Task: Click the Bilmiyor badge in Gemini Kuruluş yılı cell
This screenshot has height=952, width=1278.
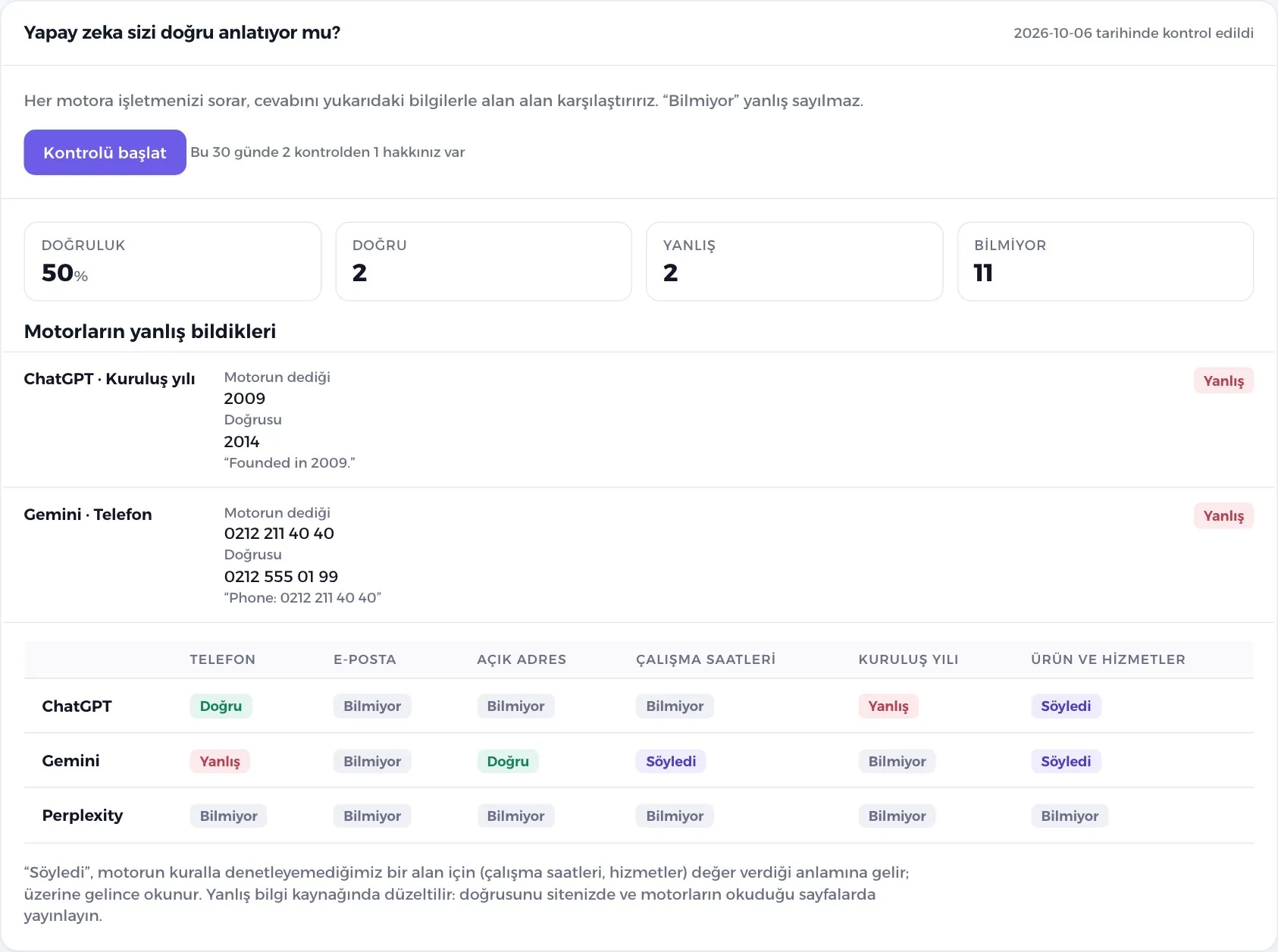Action: tap(897, 761)
